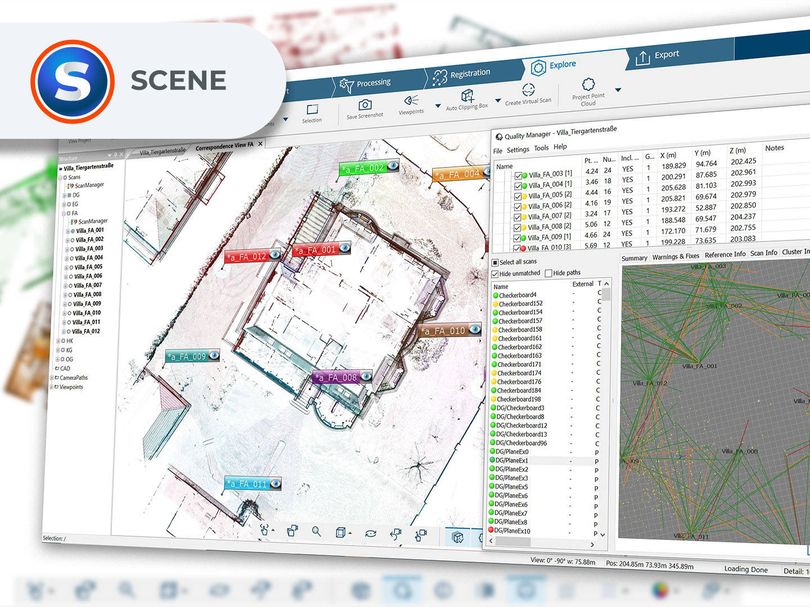Enable the Hide paths checkbox
Screen dimensions: 810x607
548,273
